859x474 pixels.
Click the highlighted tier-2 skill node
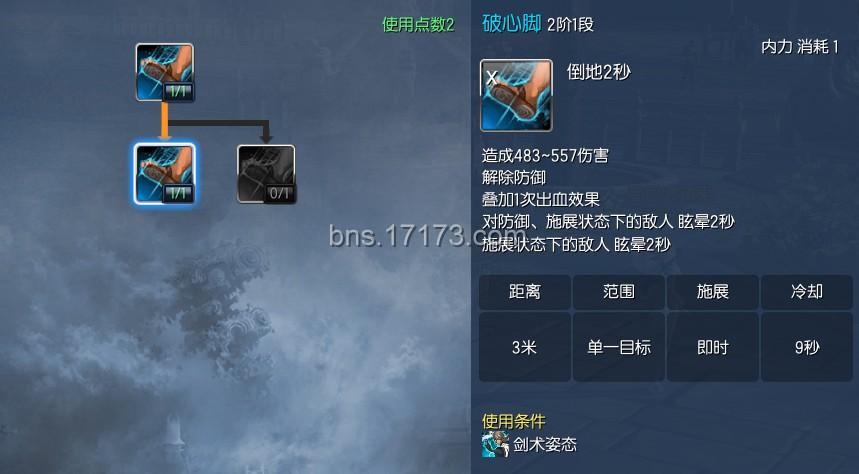(x=164, y=174)
